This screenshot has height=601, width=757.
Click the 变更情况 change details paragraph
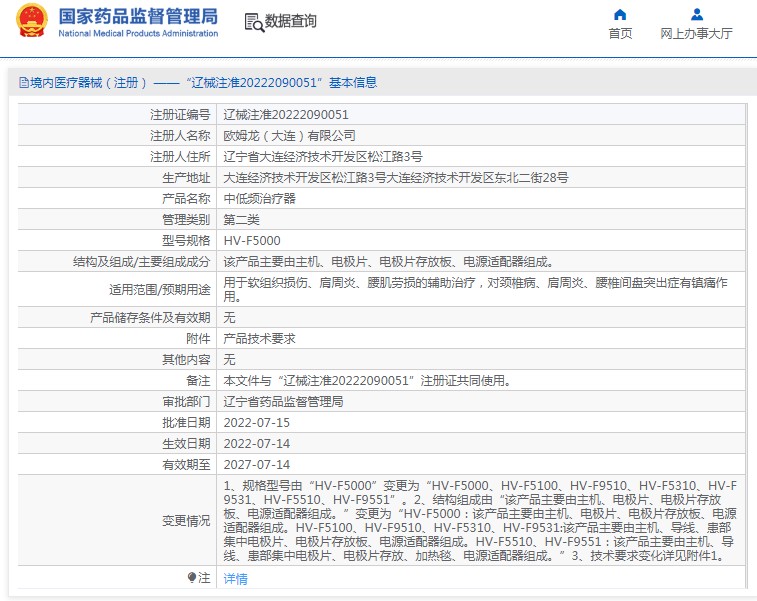(480, 520)
